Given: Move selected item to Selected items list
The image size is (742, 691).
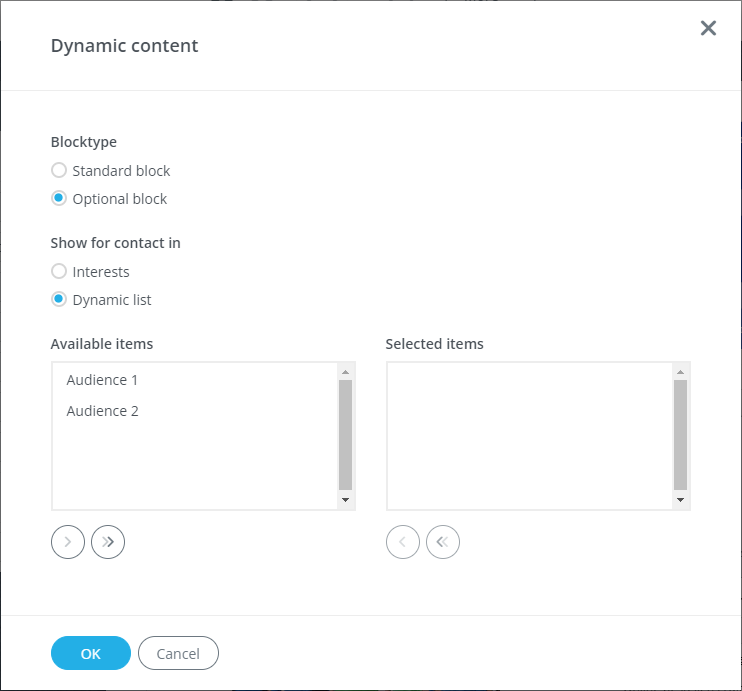Looking at the screenshot, I should pyautogui.click(x=68, y=542).
